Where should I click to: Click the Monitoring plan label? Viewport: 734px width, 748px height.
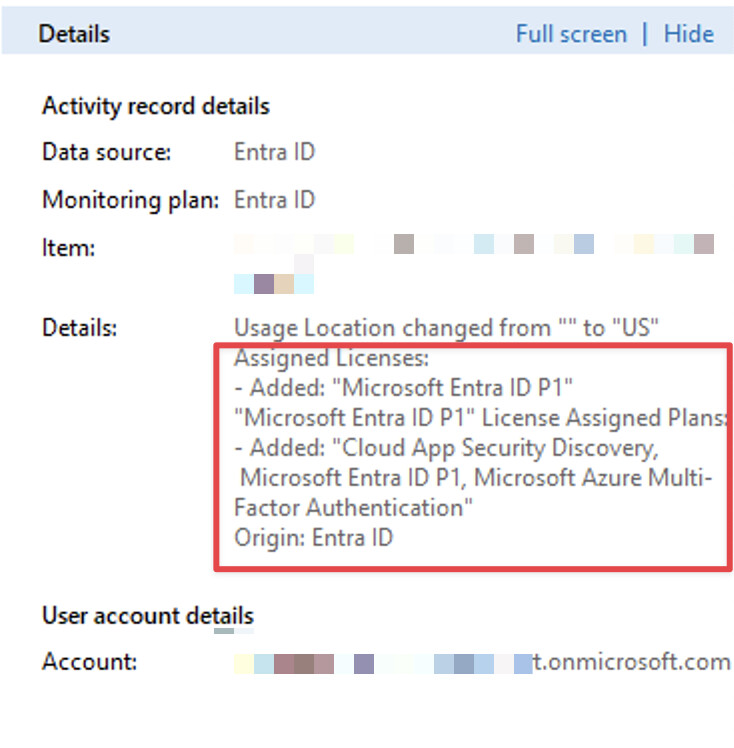coord(129,200)
